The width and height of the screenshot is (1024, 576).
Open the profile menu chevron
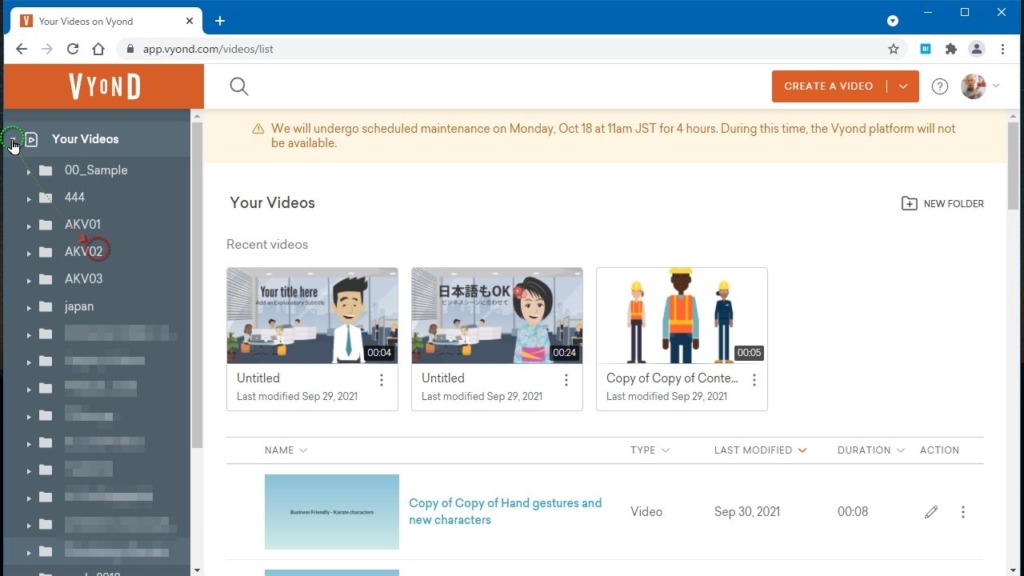click(x=996, y=86)
